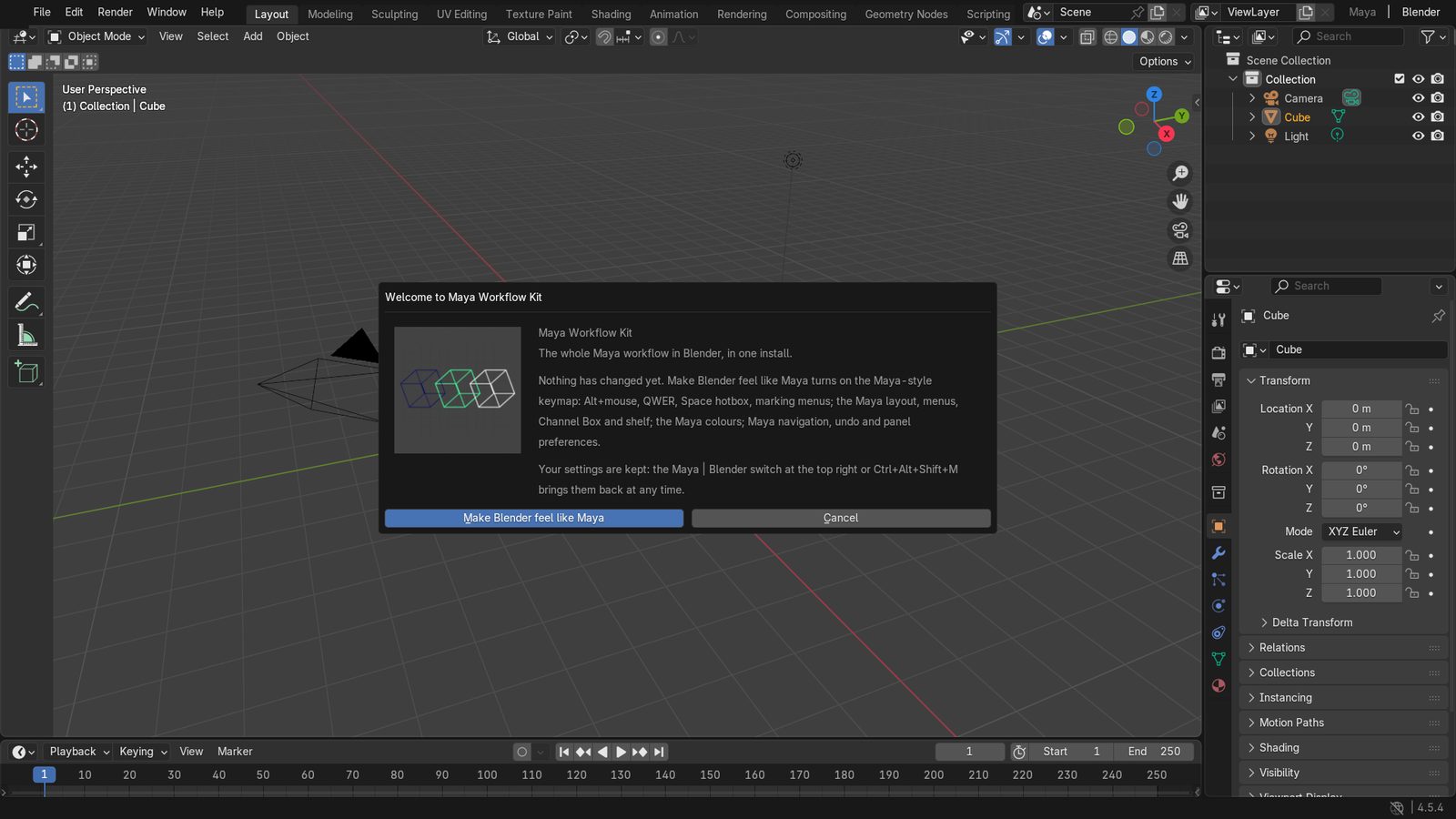Screen dimensions: 1456x819
Task: Open the Material properties tab icon
Action: (1218, 685)
